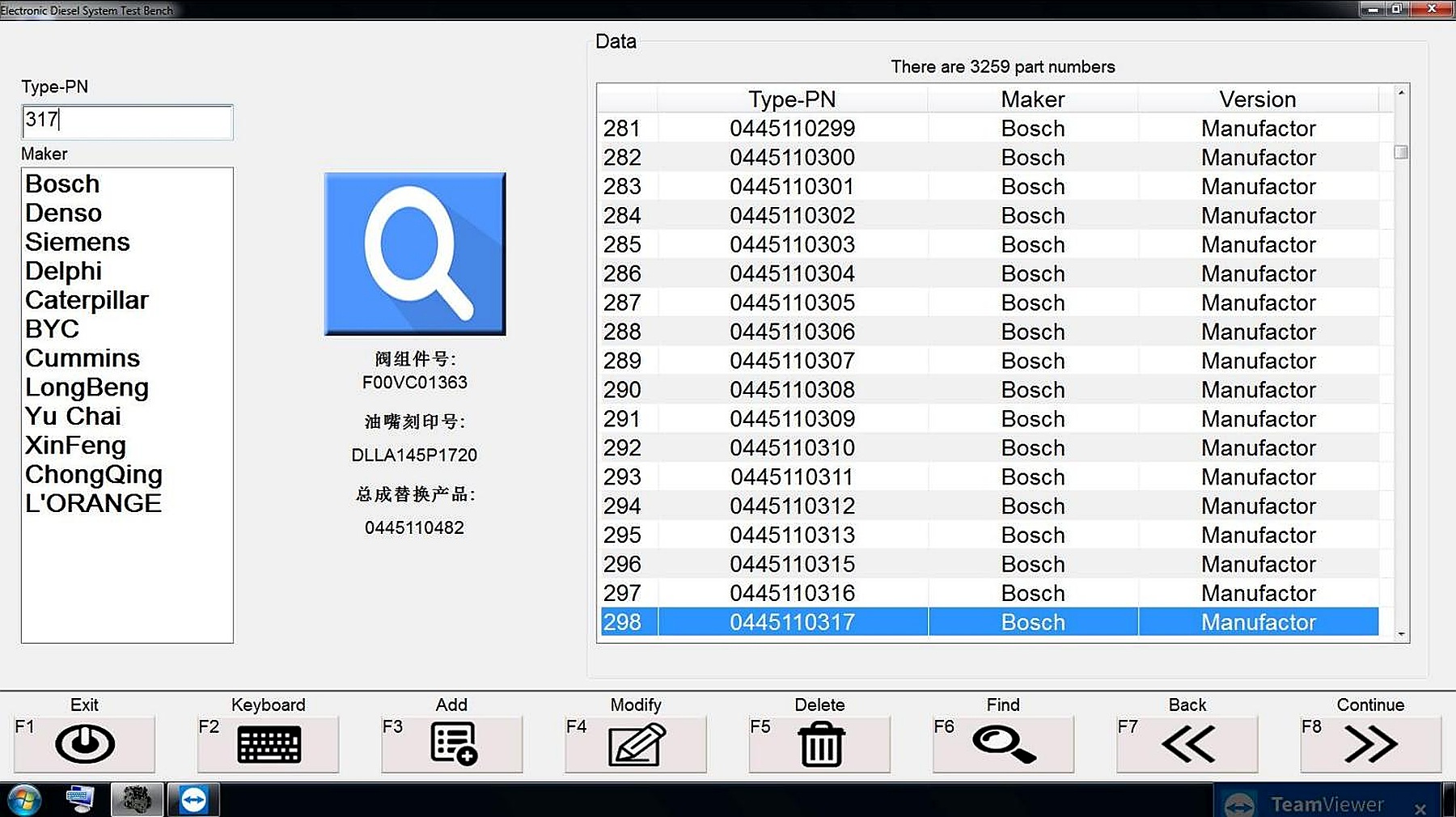Select part number 0445110305
Image resolution: width=1456 pixels, height=817 pixels.
792,303
